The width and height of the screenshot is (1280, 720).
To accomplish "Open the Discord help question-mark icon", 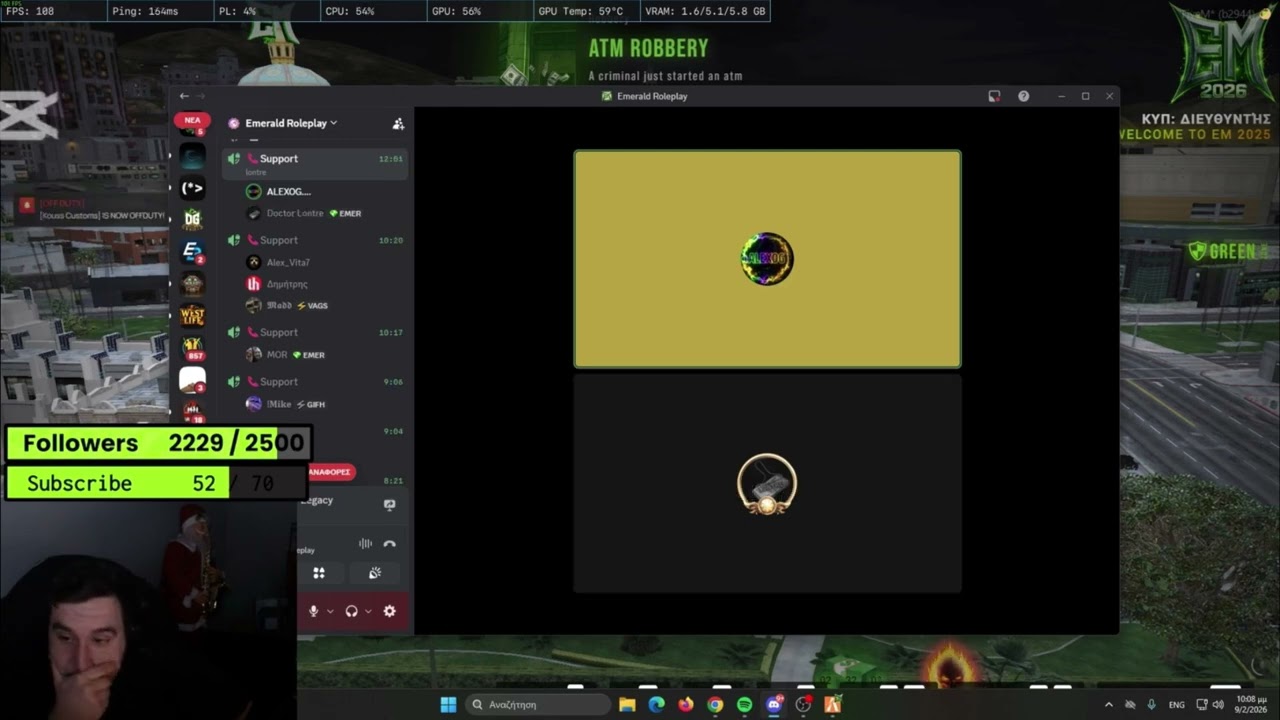I will [1023, 96].
